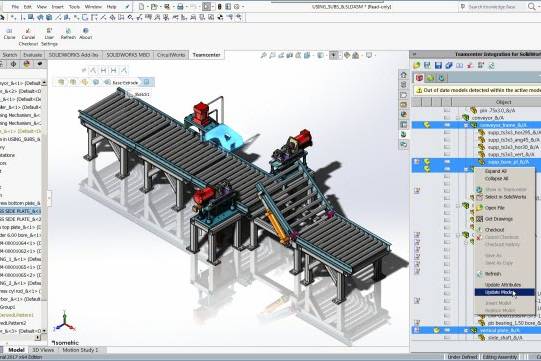This screenshot has height=361, width=541.
Task: Switch to the Evaluate tab
Action: coord(32,55)
